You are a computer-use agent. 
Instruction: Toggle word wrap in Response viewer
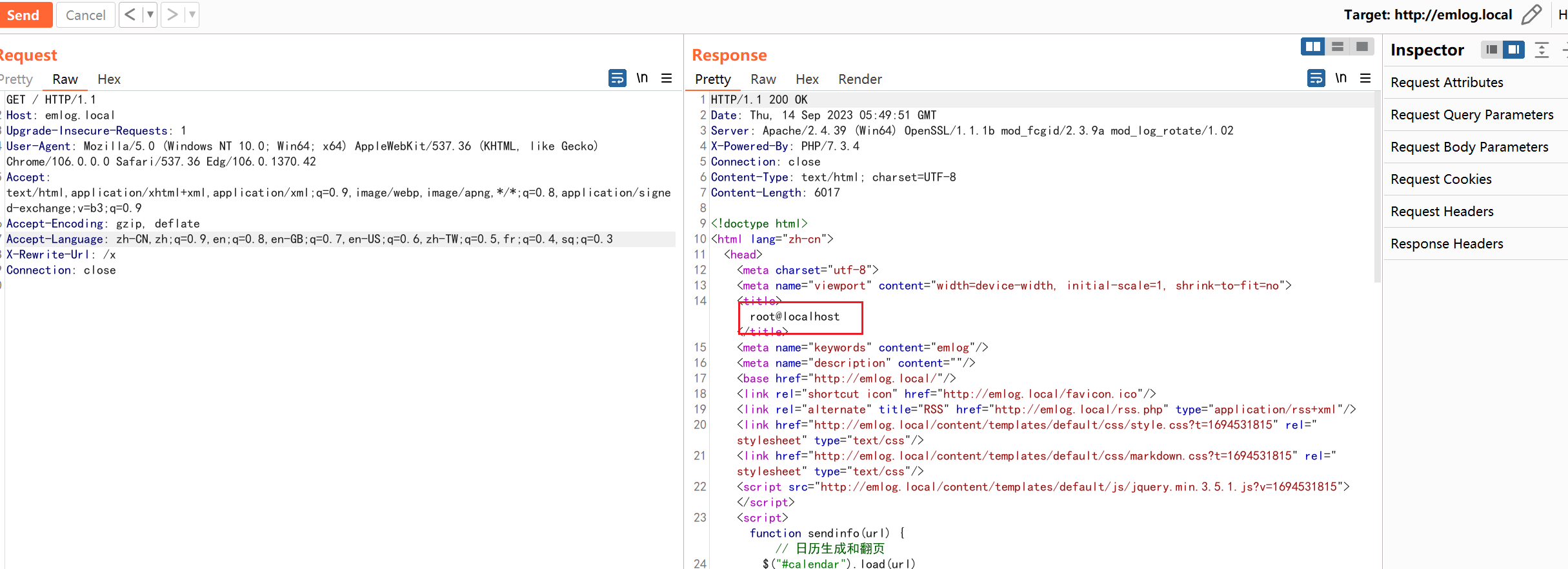1316,79
